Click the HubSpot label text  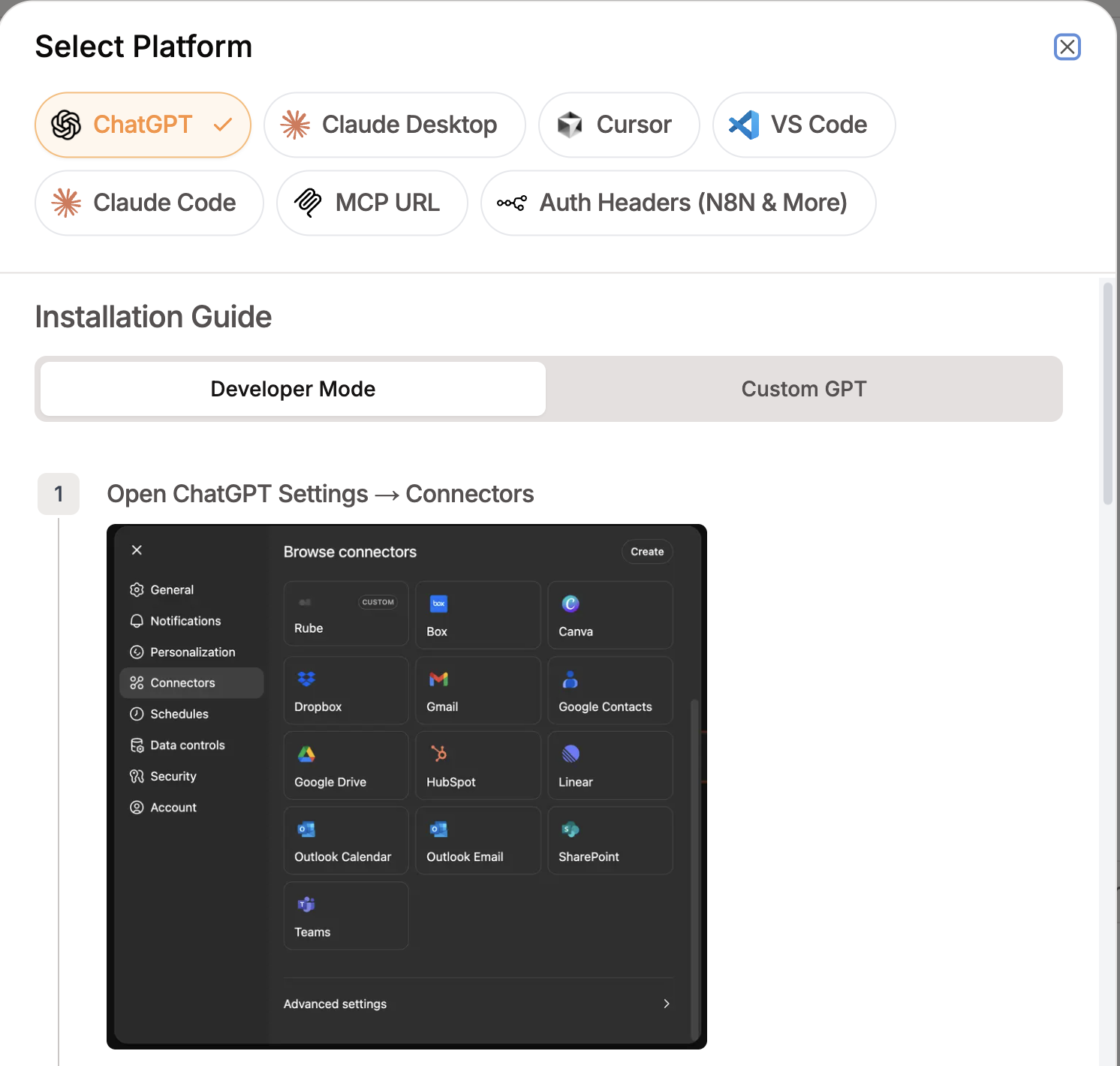click(x=451, y=782)
